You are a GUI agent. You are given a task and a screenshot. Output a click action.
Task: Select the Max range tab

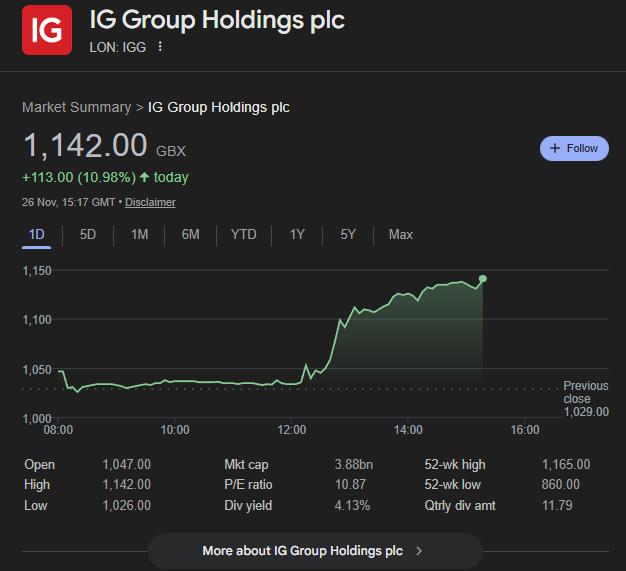tap(400, 235)
